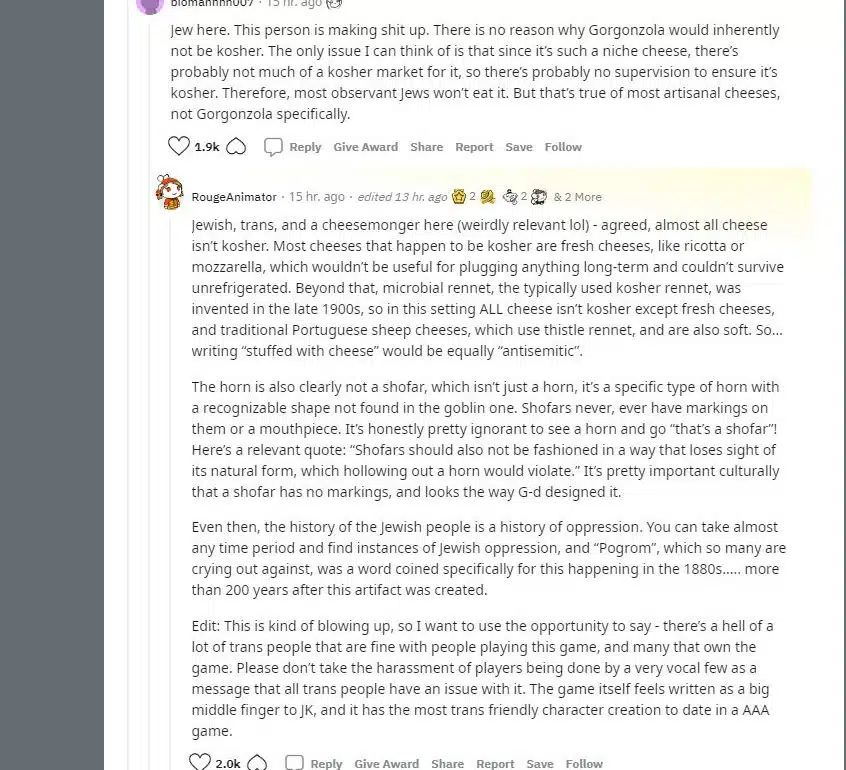Open RougeAnimator's user profile
The width and height of the screenshot is (846, 770).
[x=234, y=197]
